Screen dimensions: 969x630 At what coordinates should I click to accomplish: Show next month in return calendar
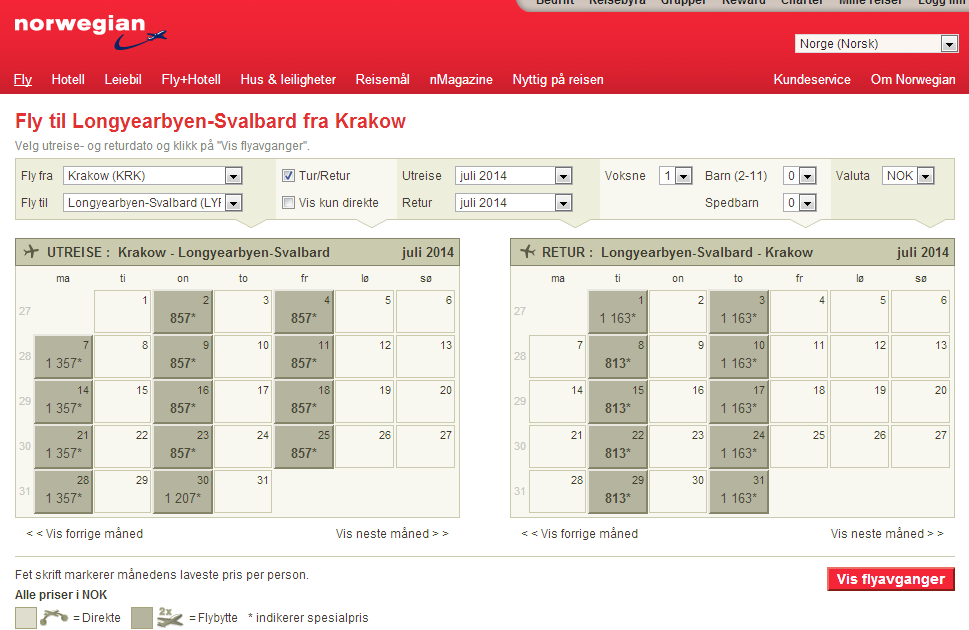tap(887, 534)
